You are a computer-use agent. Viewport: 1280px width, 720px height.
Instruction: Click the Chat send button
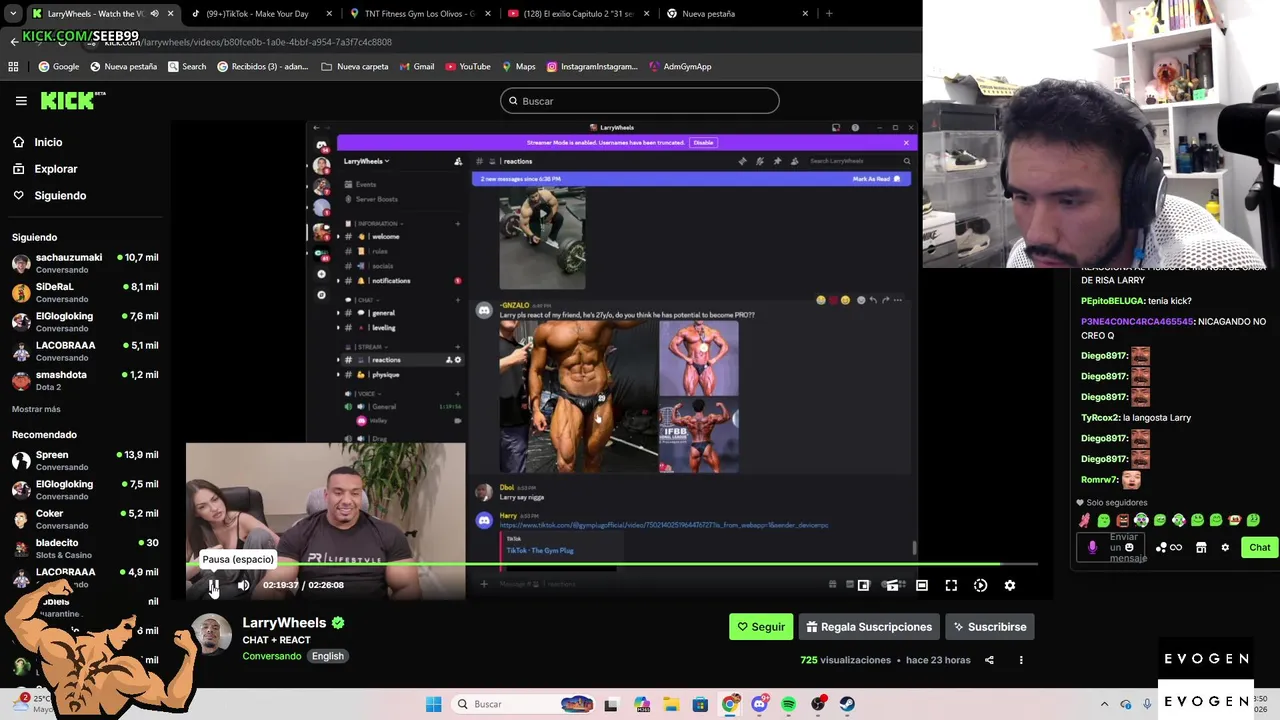(1259, 547)
